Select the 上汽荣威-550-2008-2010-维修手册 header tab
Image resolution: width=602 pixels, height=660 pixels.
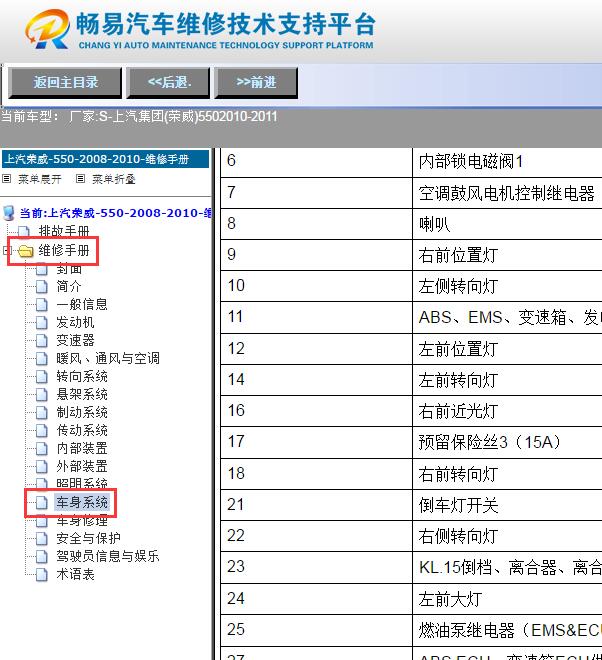click(x=105, y=159)
